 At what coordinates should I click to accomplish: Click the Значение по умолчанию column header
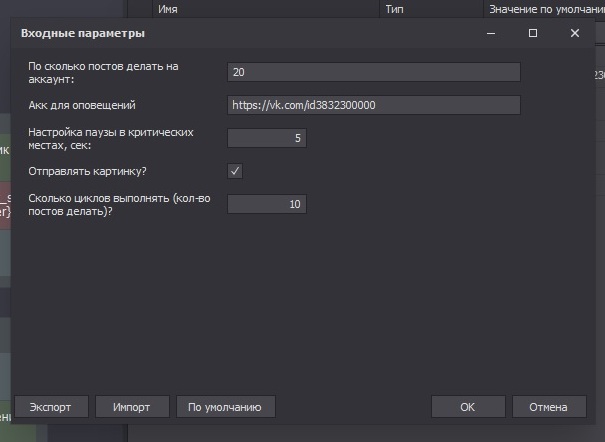pos(544,9)
